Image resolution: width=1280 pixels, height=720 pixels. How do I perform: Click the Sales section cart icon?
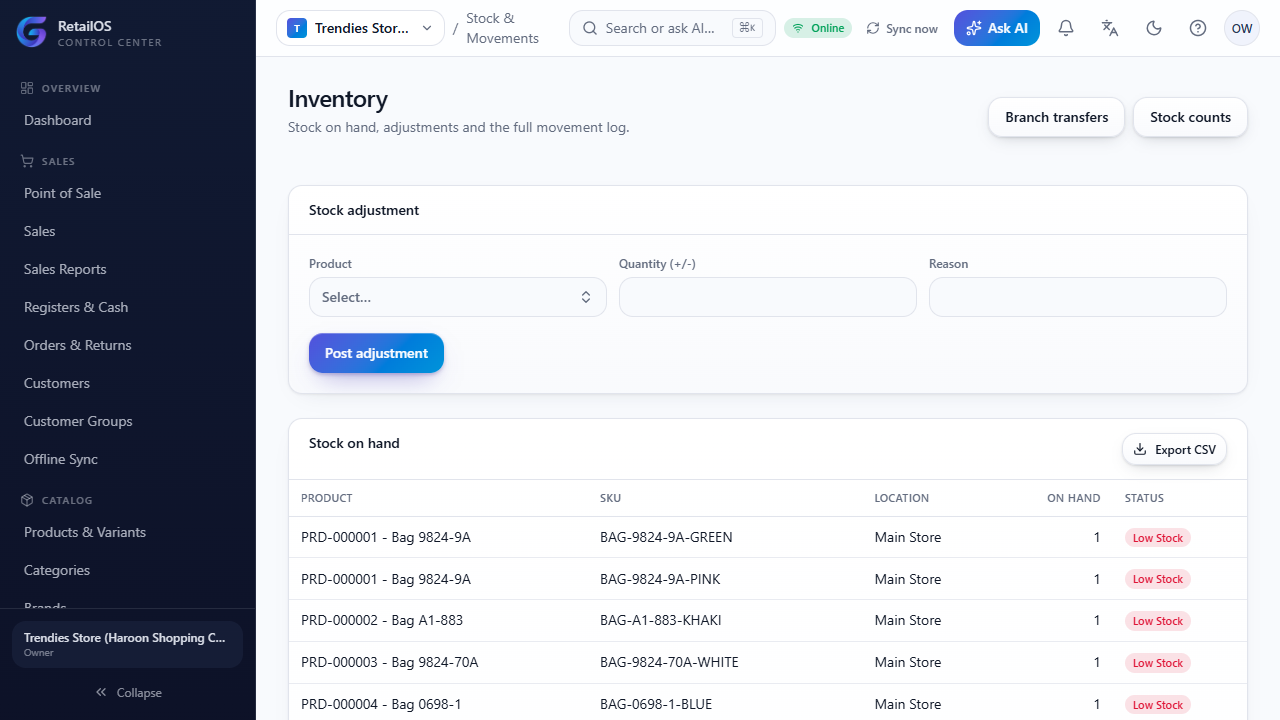coord(27,161)
